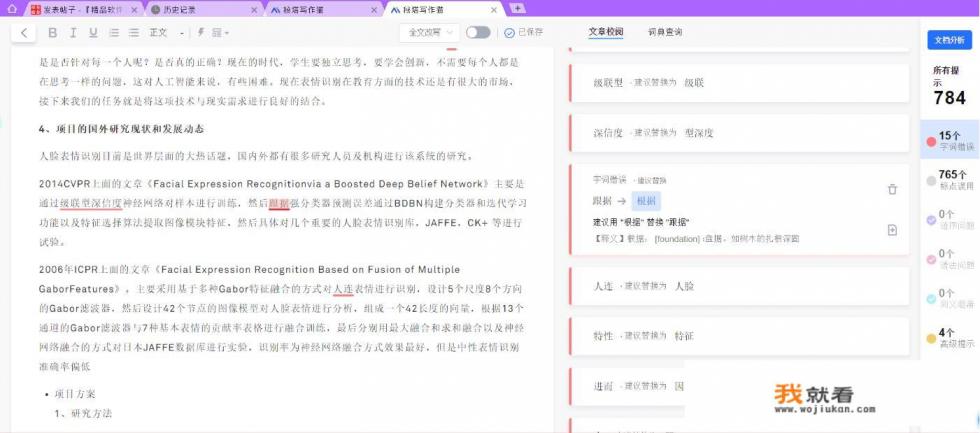Viewport: 980px width, 433px height.
Task: Select the 文章校阅 panel tab
Action: (606, 32)
